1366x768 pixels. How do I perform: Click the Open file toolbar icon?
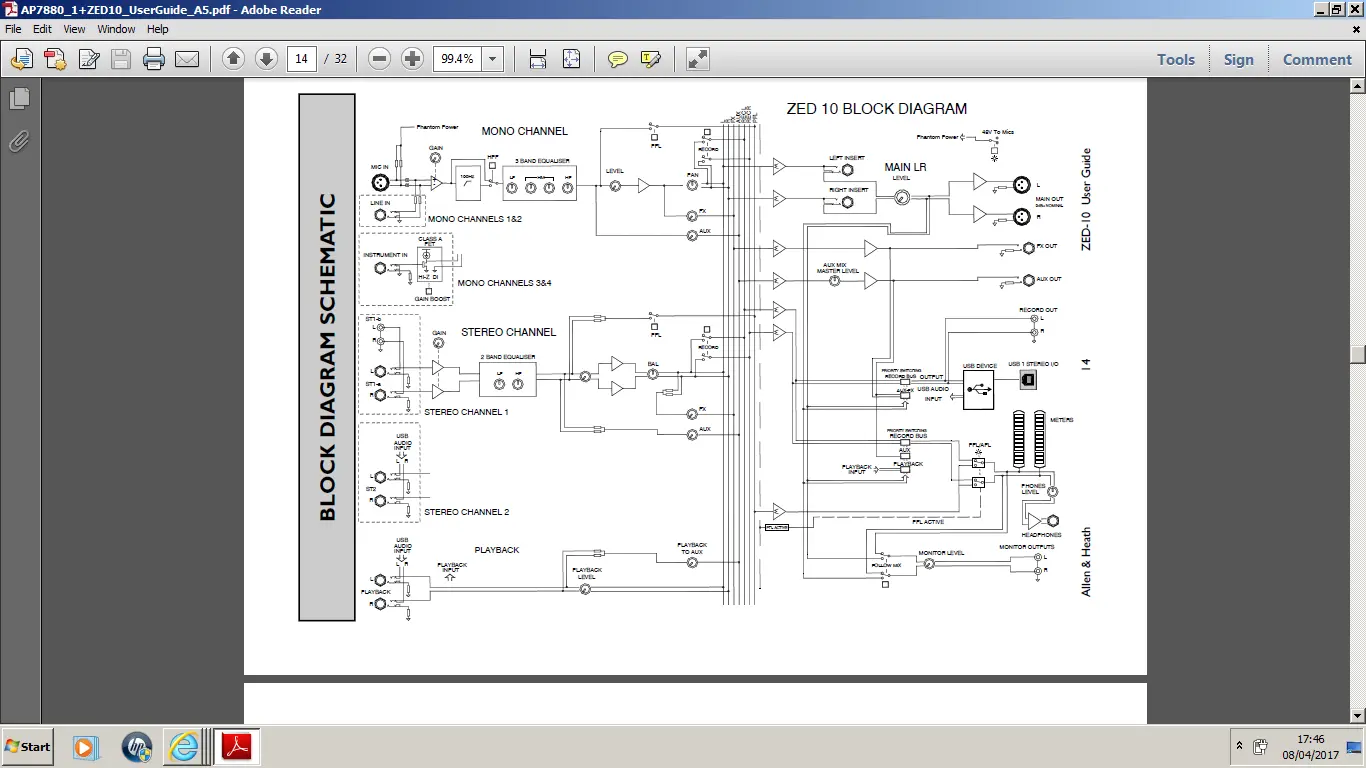[x=21, y=59]
